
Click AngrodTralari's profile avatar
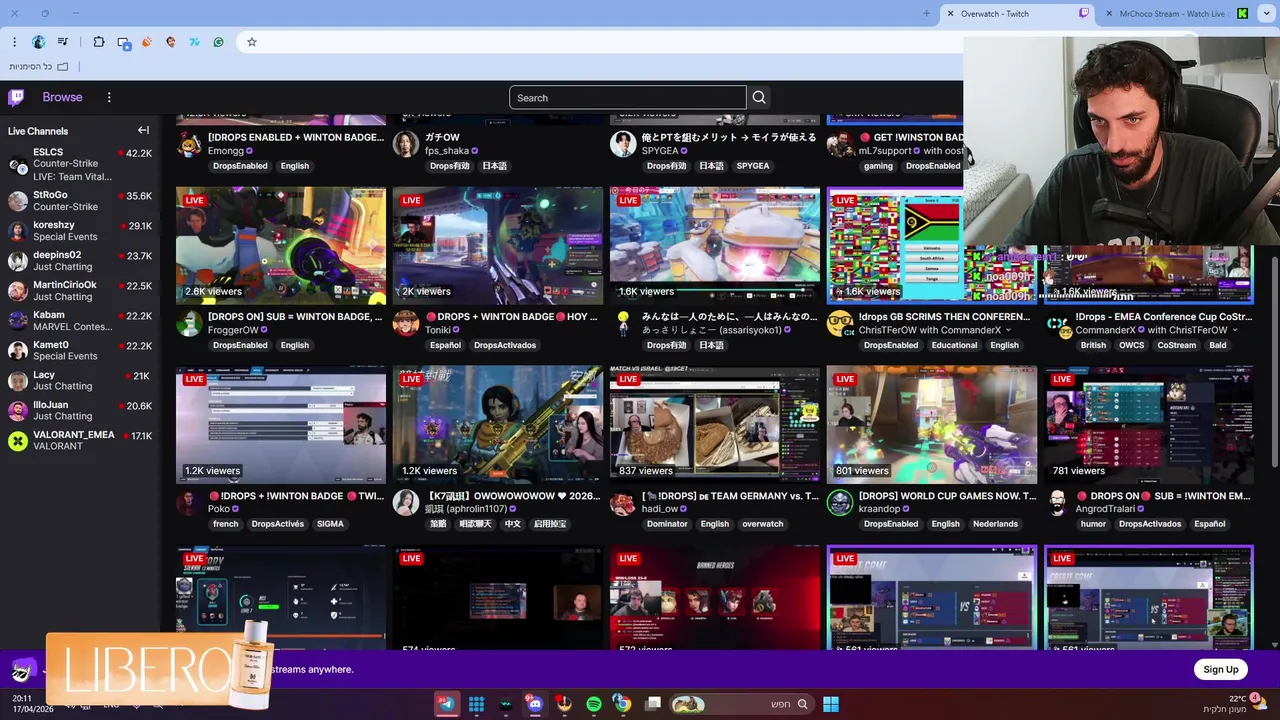(x=1057, y=502)
